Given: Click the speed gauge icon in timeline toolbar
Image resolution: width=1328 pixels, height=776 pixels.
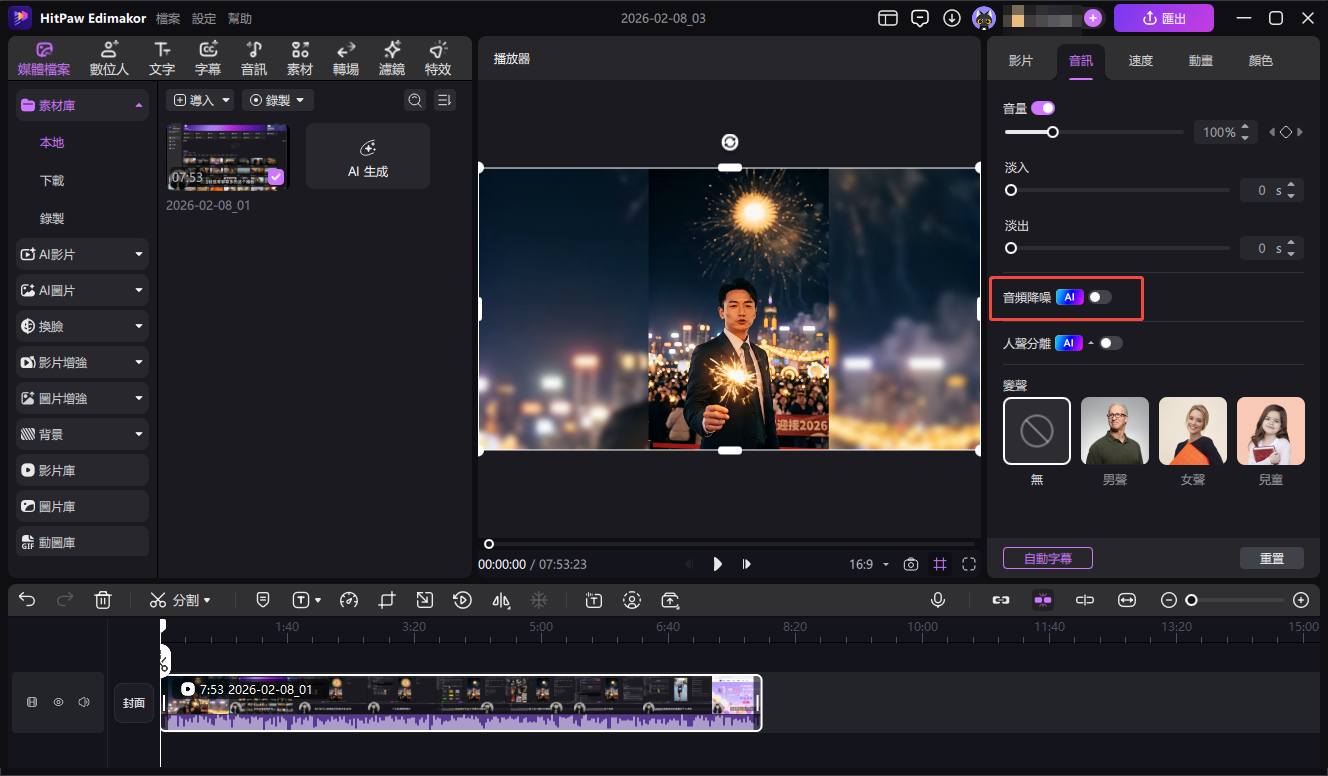Looking at the screenshot, I should 348,600.
